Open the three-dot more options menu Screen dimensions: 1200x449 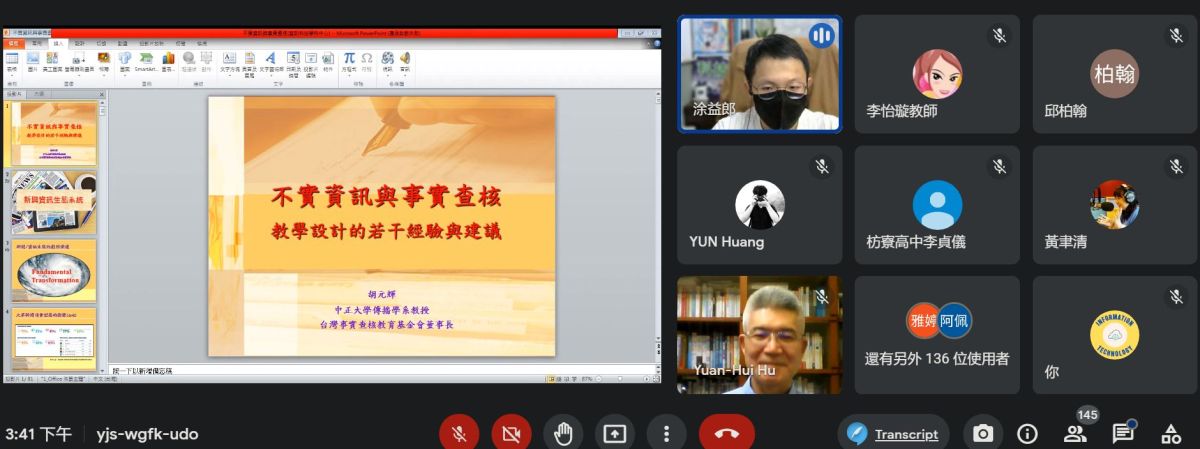point(666,433)
